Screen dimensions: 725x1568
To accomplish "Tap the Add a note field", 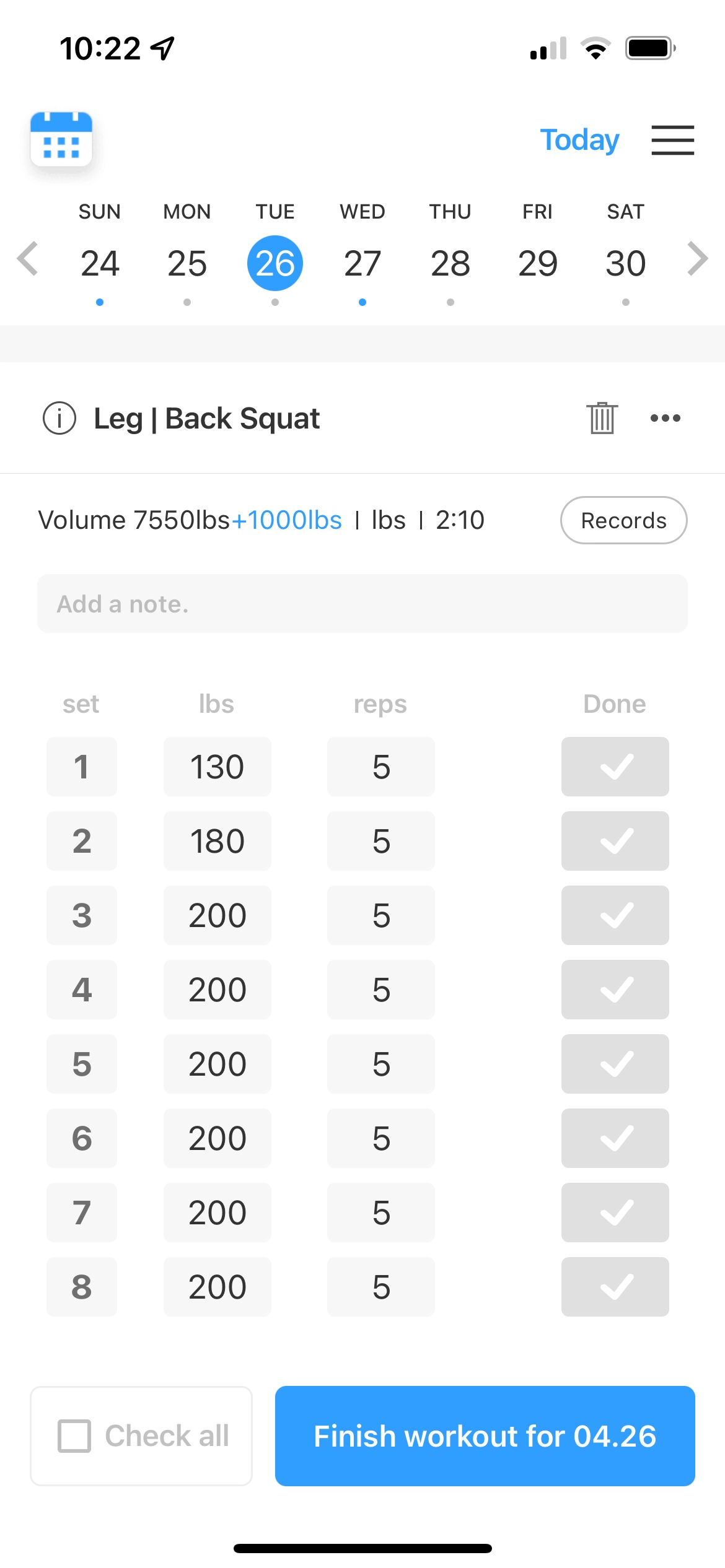I will click(362, 604).
